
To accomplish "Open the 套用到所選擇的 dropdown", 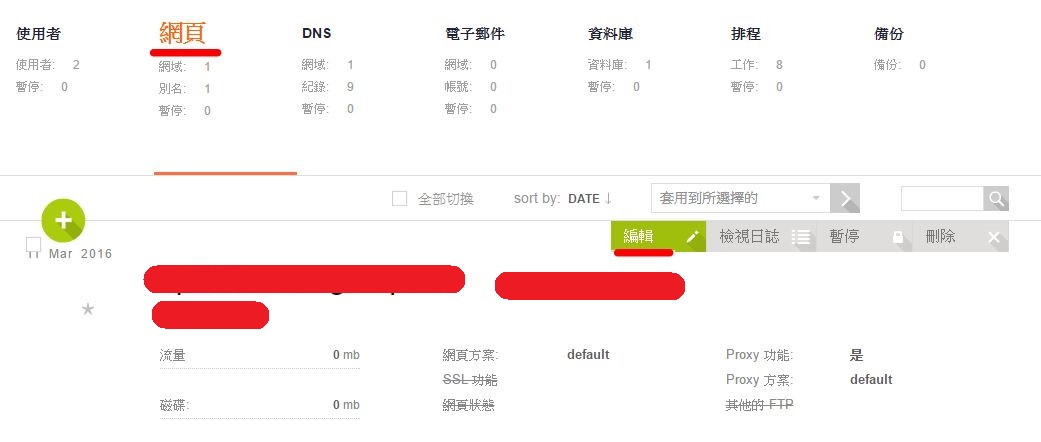I will [740, 198].
